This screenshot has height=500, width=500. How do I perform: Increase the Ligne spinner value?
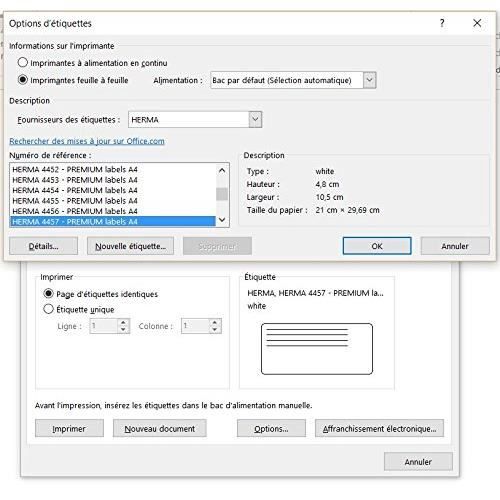[123, 322]
